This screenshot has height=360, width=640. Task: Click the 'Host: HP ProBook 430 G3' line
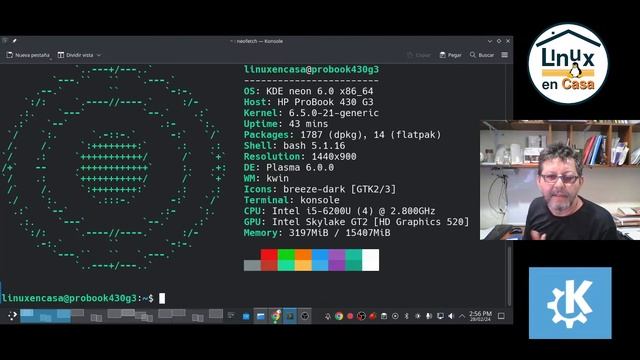coord(309,102)
